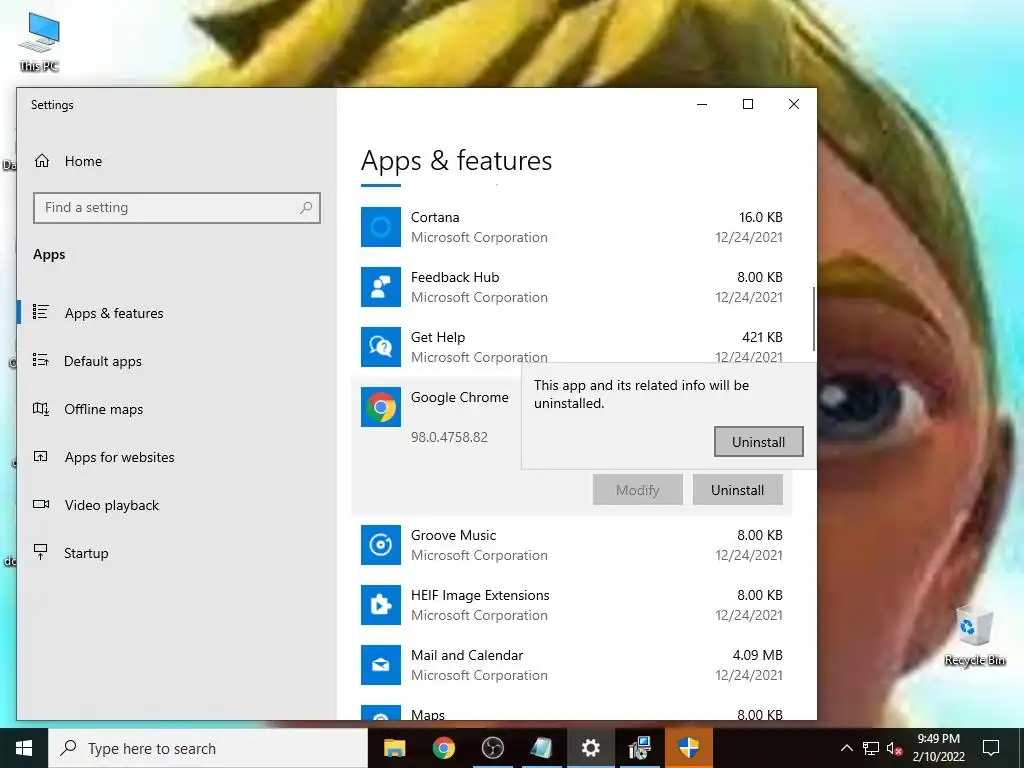
Task: Select the Feedback Hub list entry
Action: (x=571, y=287)
